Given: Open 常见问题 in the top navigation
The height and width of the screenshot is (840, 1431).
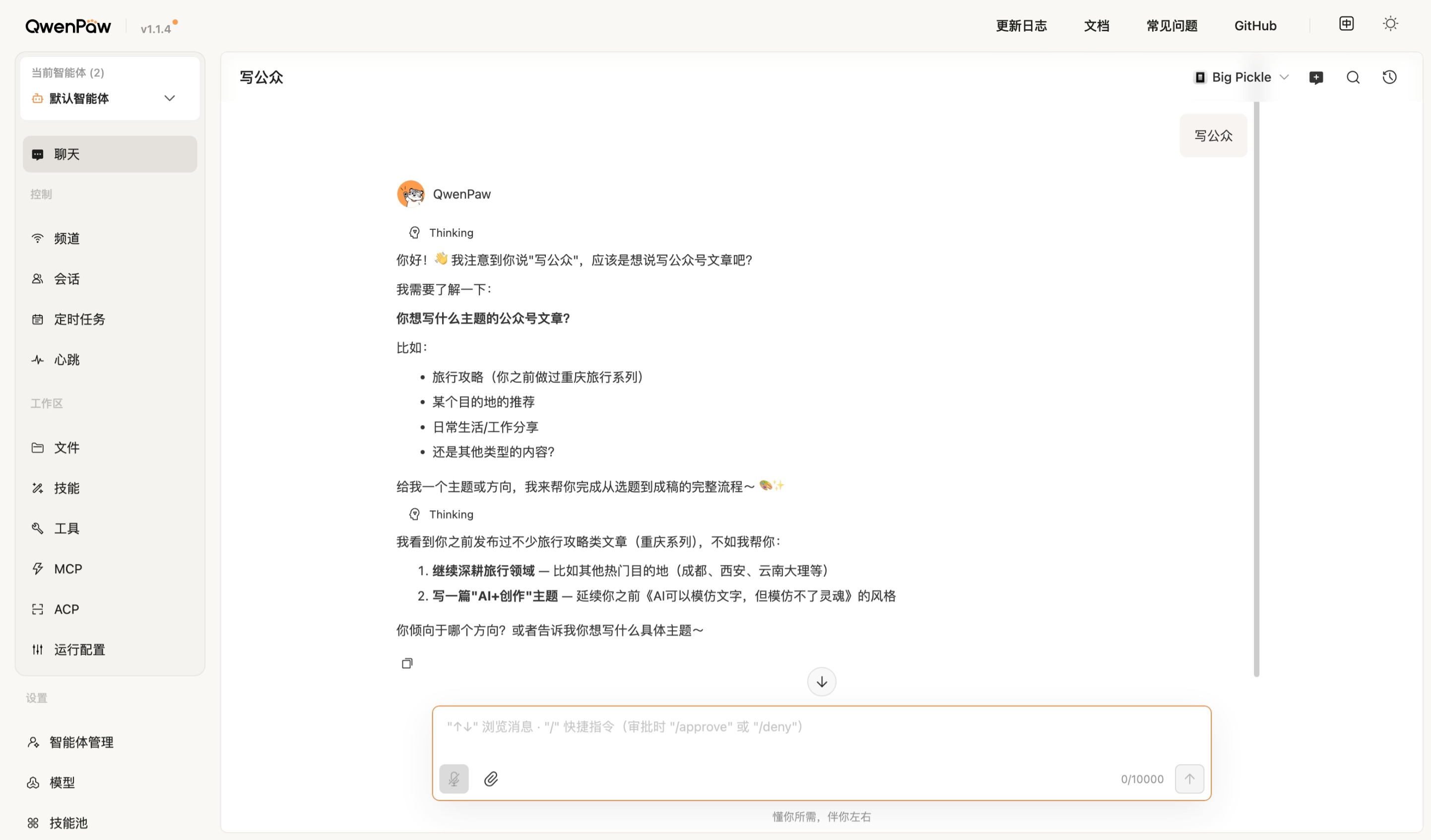Looking at the screenshot, I should pyautogui.click(x=1171, y=26).
